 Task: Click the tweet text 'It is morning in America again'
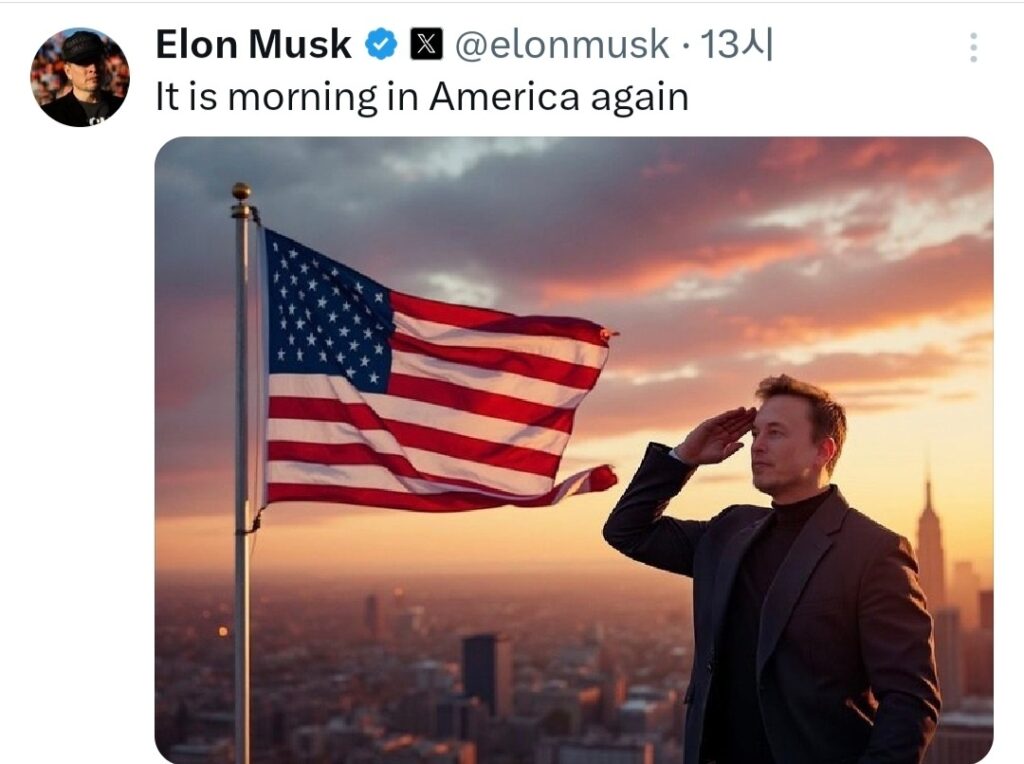422,98
